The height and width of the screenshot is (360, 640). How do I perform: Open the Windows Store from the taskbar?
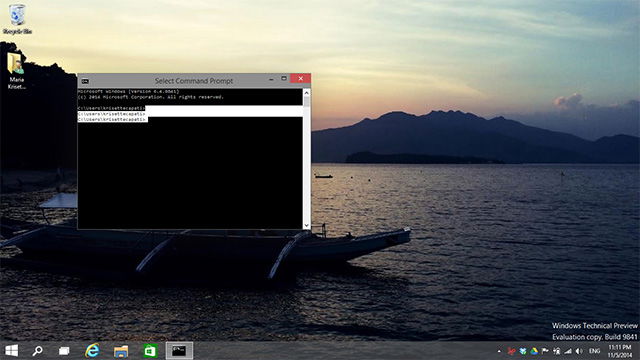click(x=150, y=351)
